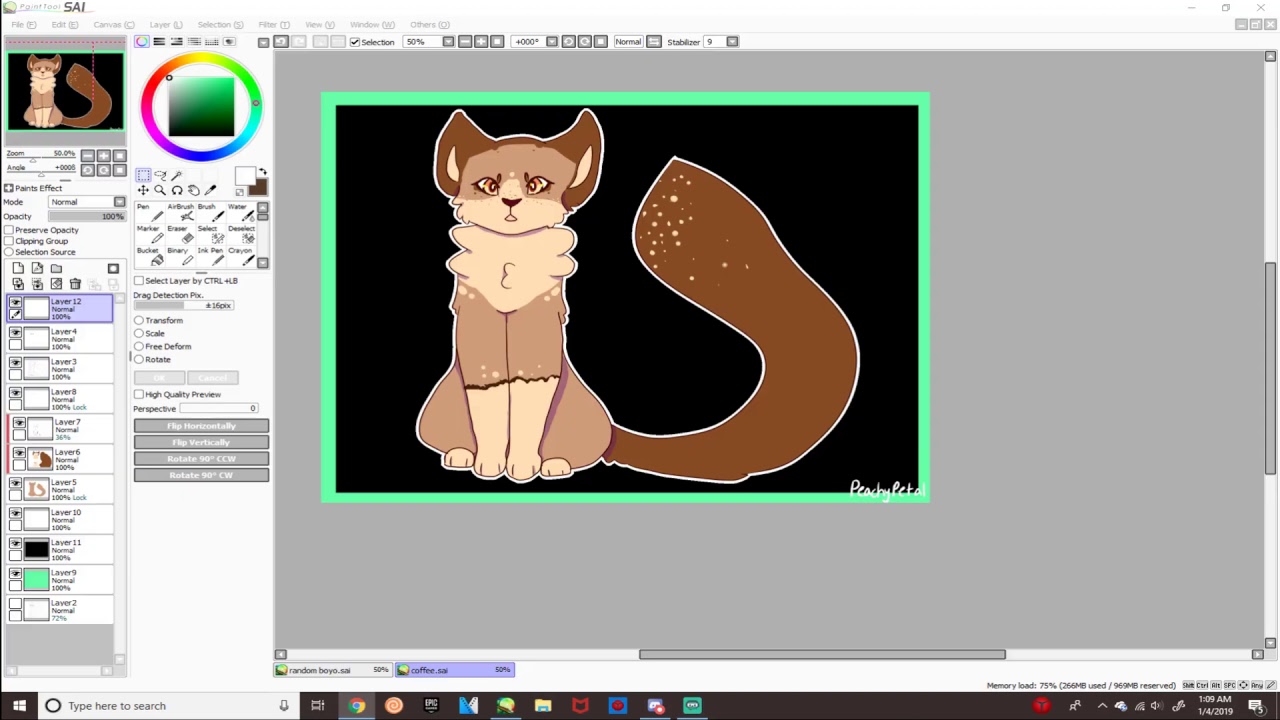Select the Pen tool

150,212
